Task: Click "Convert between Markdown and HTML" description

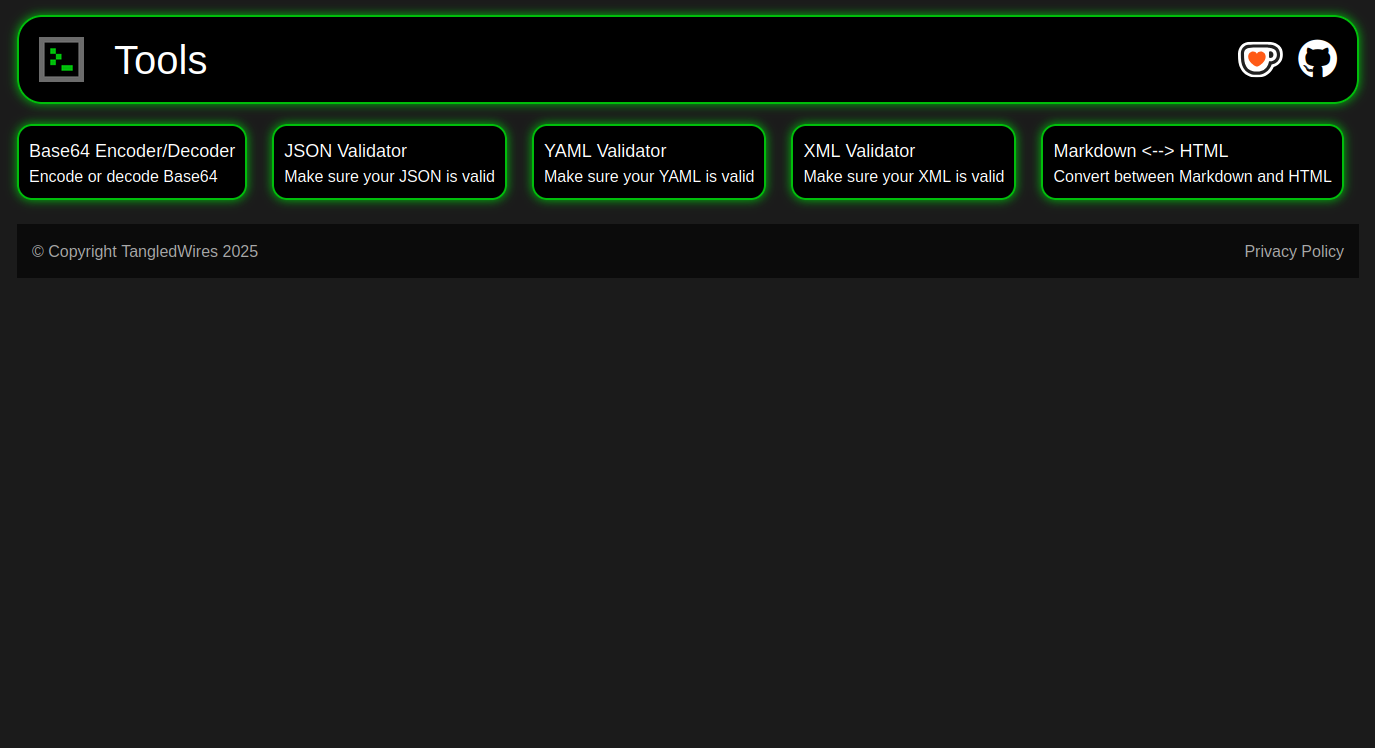Action: (1192, 177)
